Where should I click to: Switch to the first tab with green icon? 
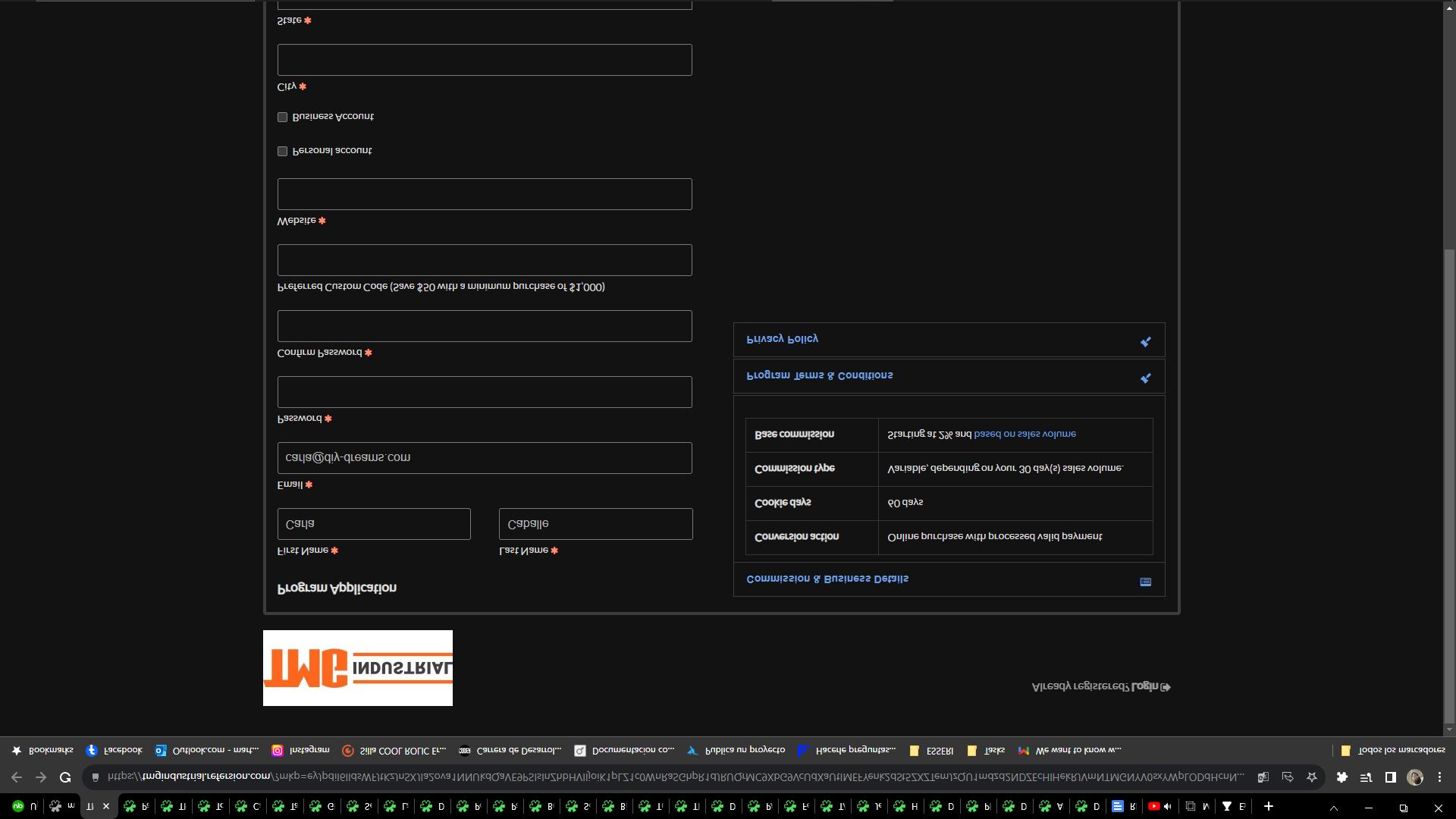pyautogui.click(x=24, y=806)
